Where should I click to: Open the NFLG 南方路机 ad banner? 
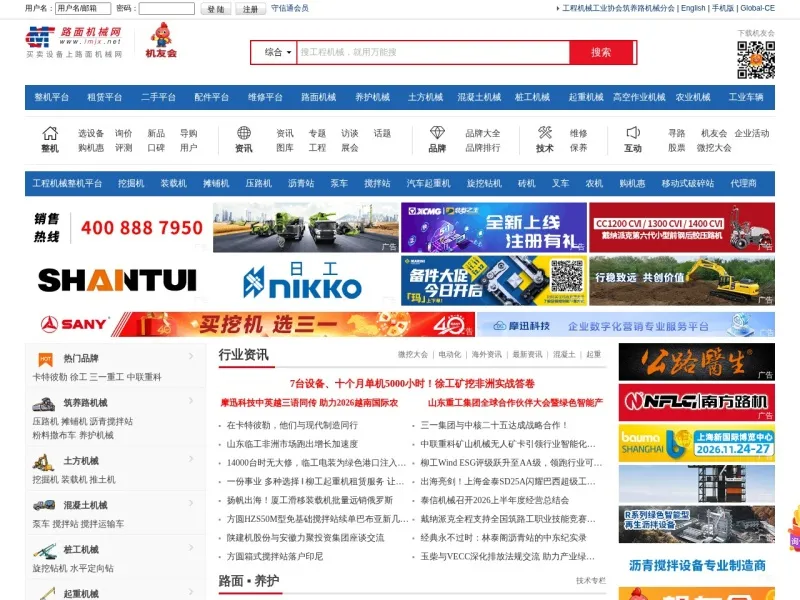tap(697, 403)
